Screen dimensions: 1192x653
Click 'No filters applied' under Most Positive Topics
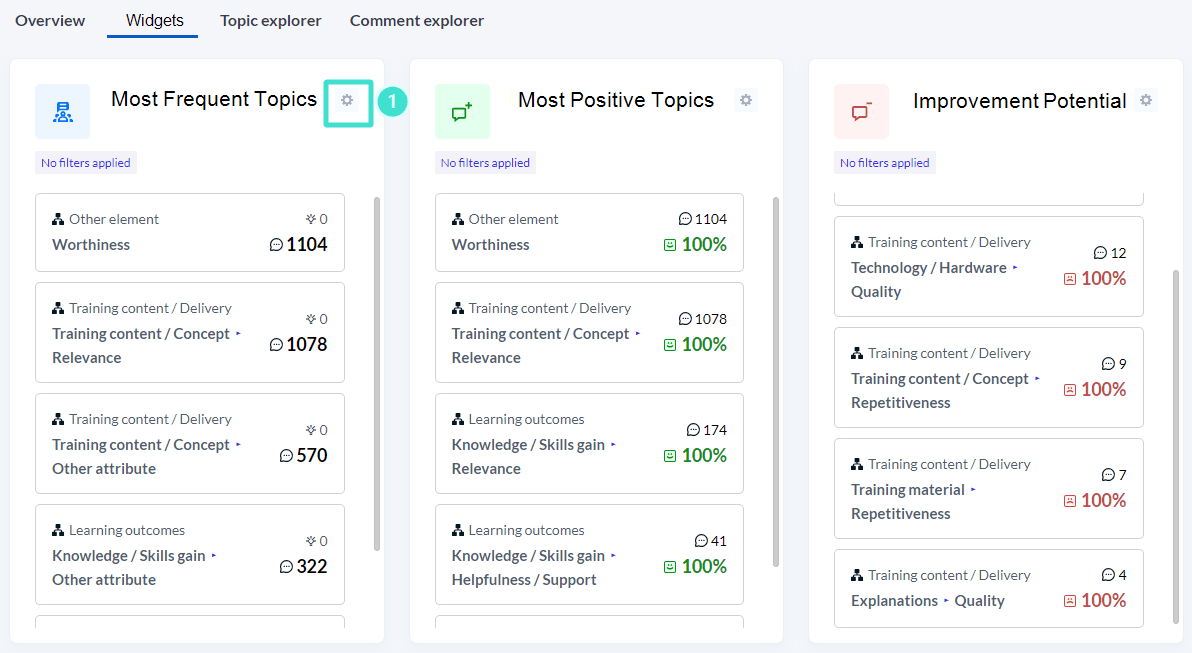coord(485,163)
